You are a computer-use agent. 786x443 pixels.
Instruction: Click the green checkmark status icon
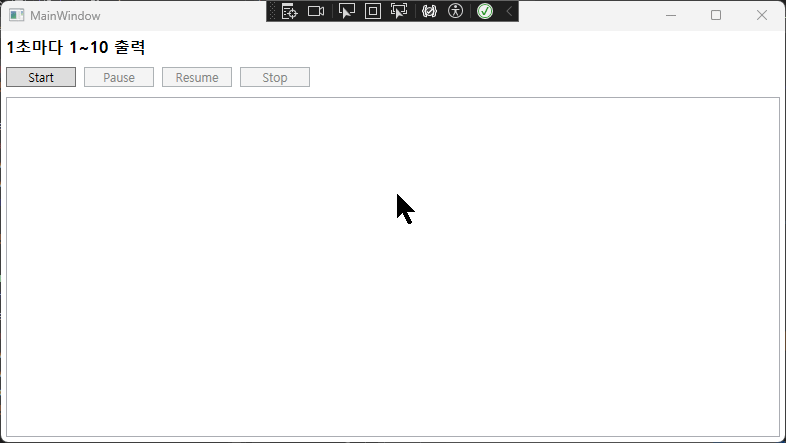[485, 11]
